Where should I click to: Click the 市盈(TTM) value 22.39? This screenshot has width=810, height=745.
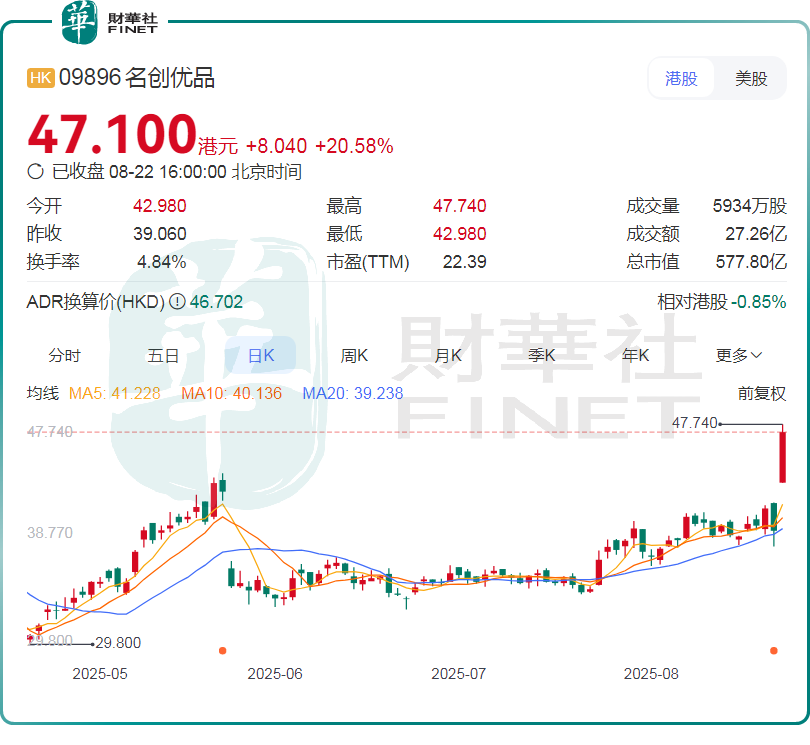(x=464, y=262)
